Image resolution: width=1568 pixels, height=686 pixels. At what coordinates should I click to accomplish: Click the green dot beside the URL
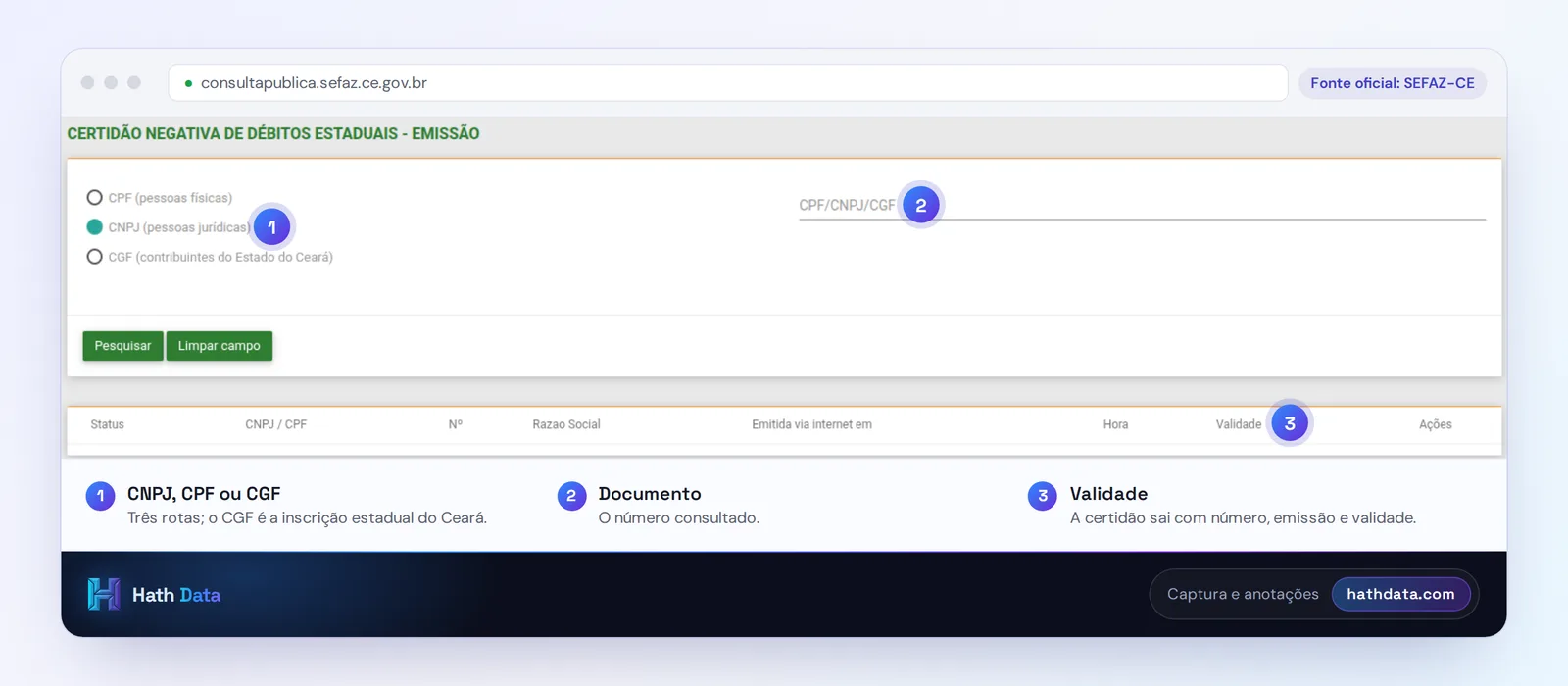[x=188, y=83]
